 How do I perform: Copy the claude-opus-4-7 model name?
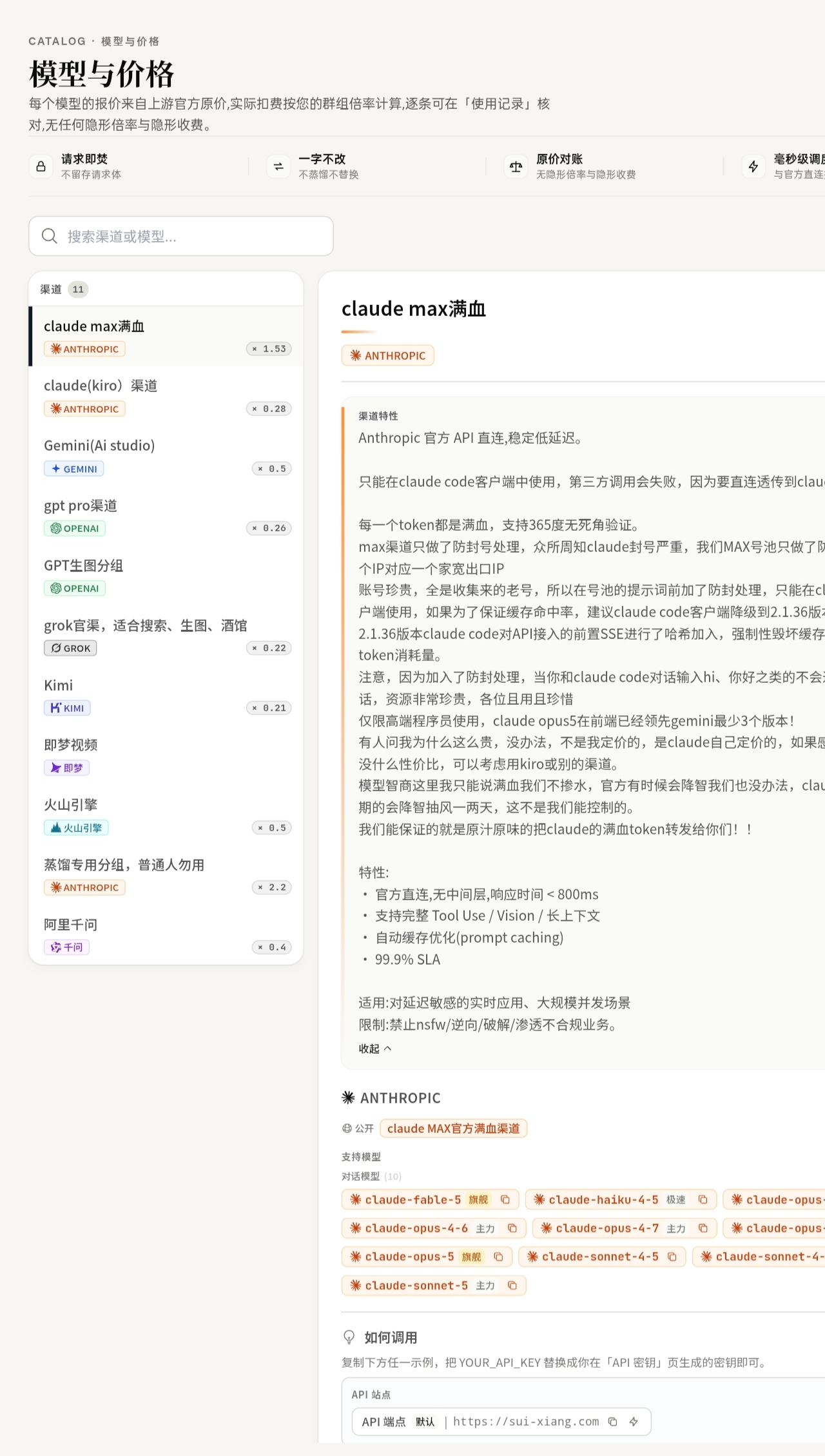click(x=703, y=1228)
